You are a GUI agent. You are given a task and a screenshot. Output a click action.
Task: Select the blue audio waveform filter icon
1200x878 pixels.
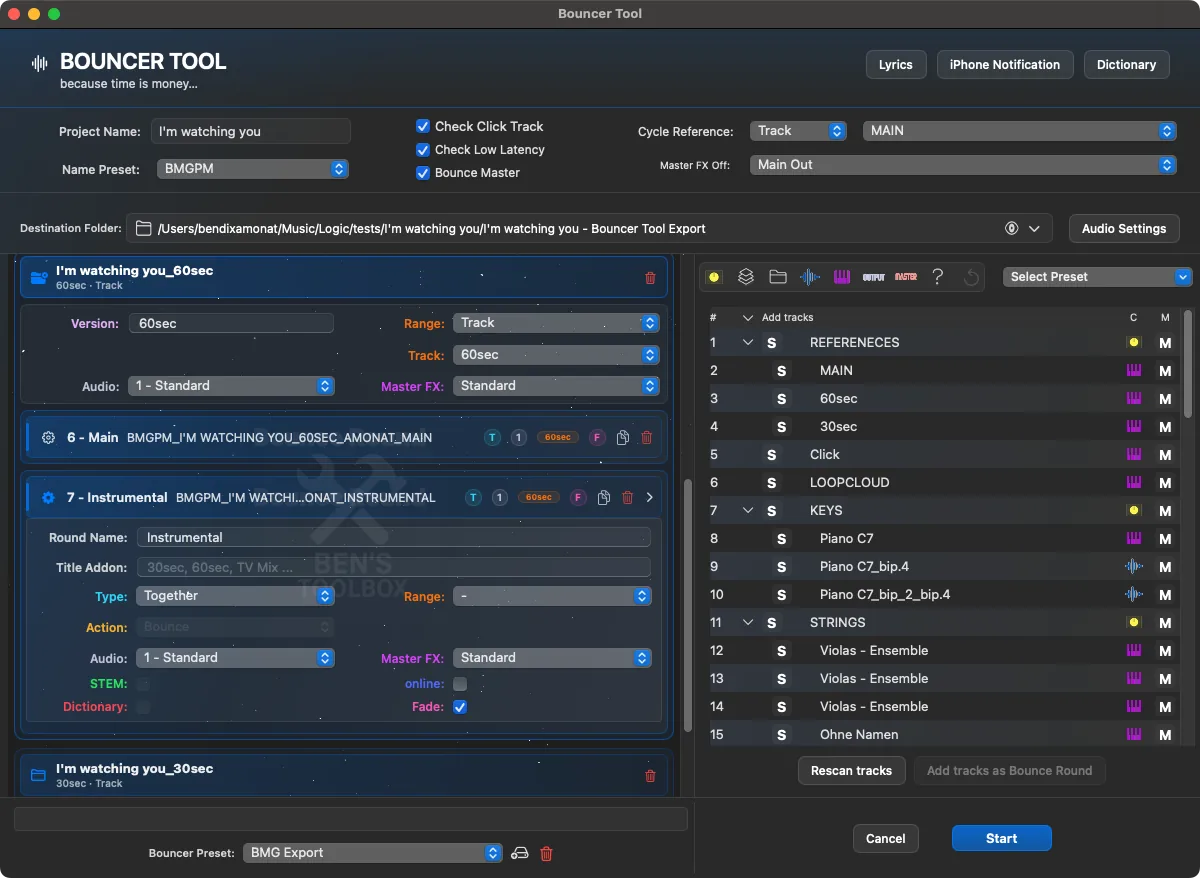[x=810, y=277]
